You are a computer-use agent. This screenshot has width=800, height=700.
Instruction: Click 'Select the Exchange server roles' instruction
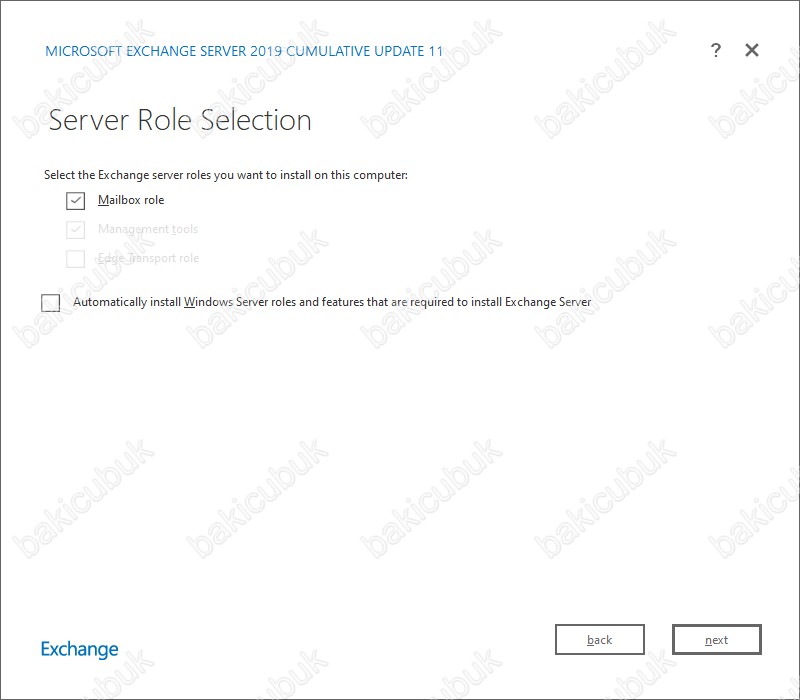226,175
